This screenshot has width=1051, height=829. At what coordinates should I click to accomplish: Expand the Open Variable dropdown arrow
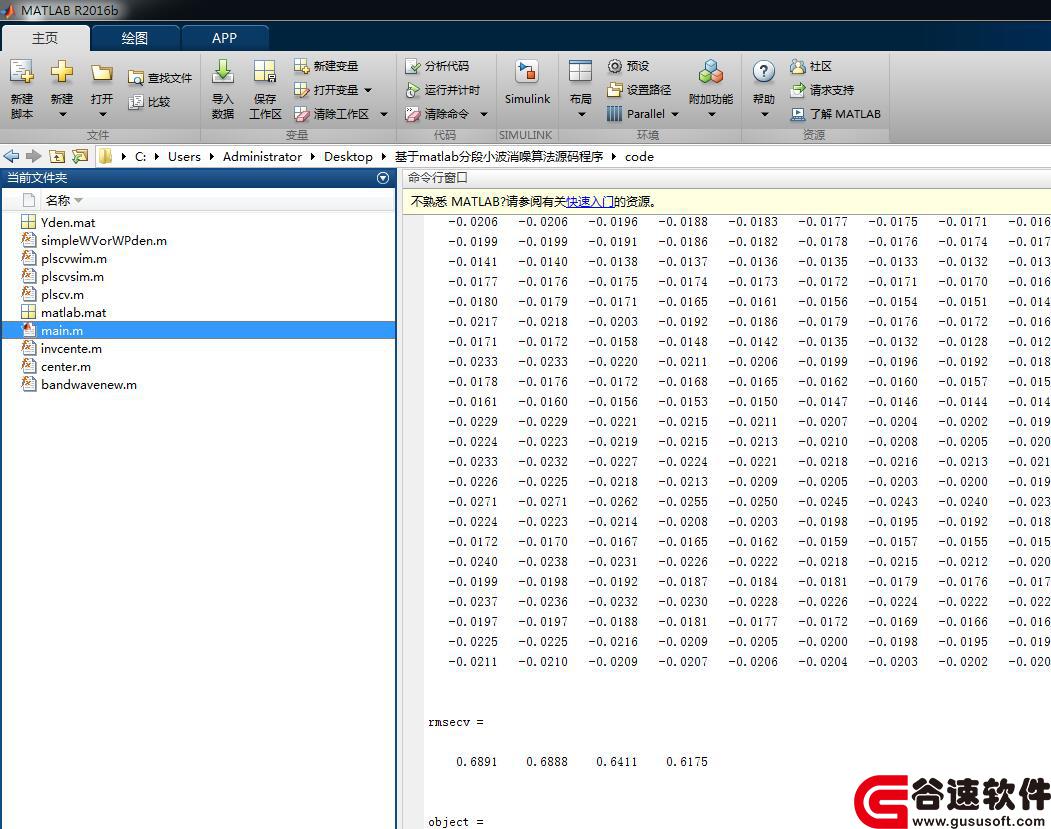pyautogui.click(x=368, y=90)
